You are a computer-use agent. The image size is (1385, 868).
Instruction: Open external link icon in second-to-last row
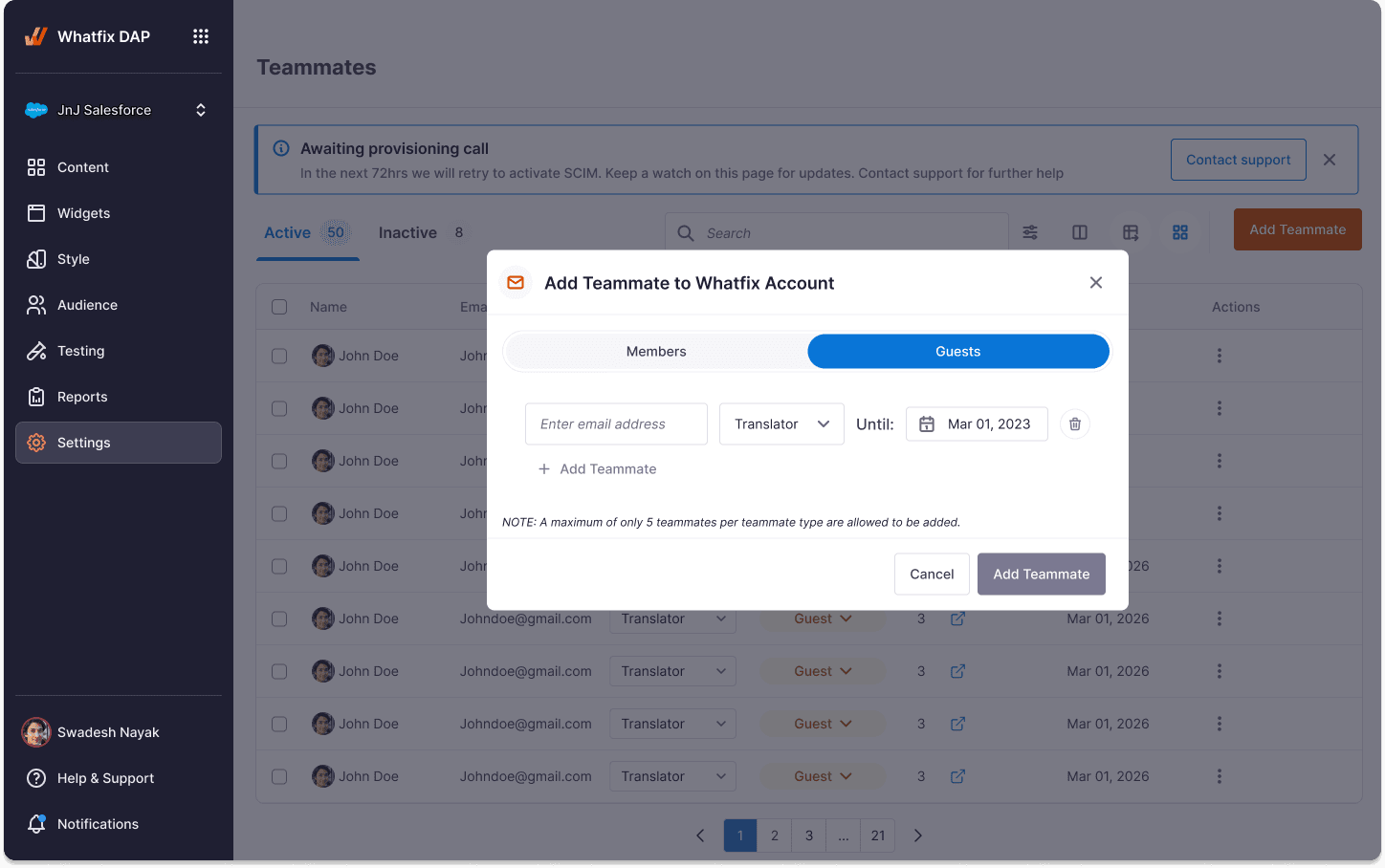click(957, 724)
